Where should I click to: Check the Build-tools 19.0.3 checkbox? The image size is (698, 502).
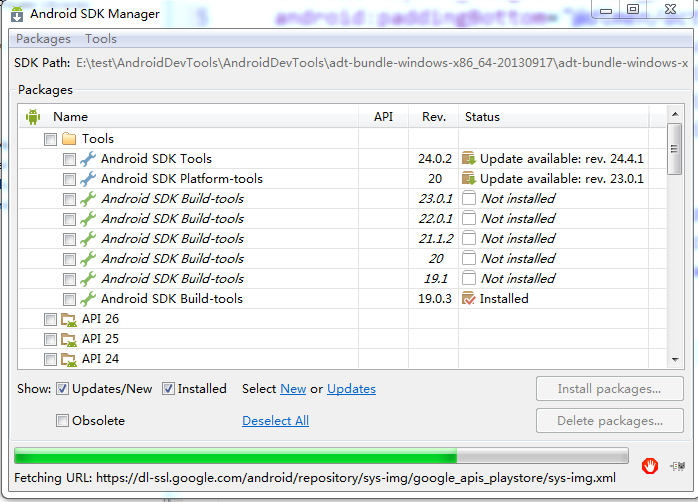point(69,300)
